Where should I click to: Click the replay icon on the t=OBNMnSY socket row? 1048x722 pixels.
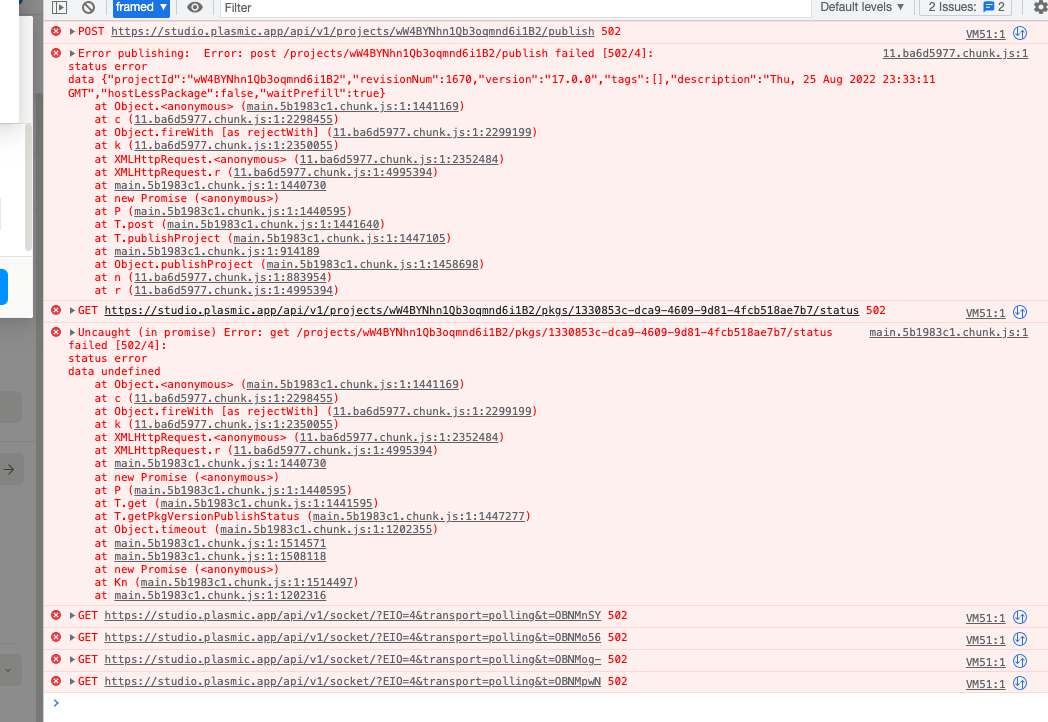click(x=1020, y=618)
